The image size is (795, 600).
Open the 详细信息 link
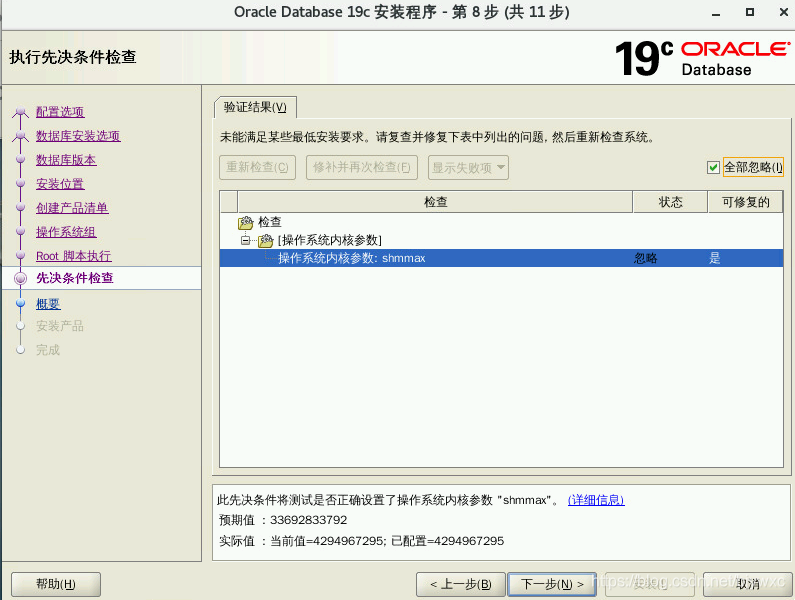click(x=596, y=500)
